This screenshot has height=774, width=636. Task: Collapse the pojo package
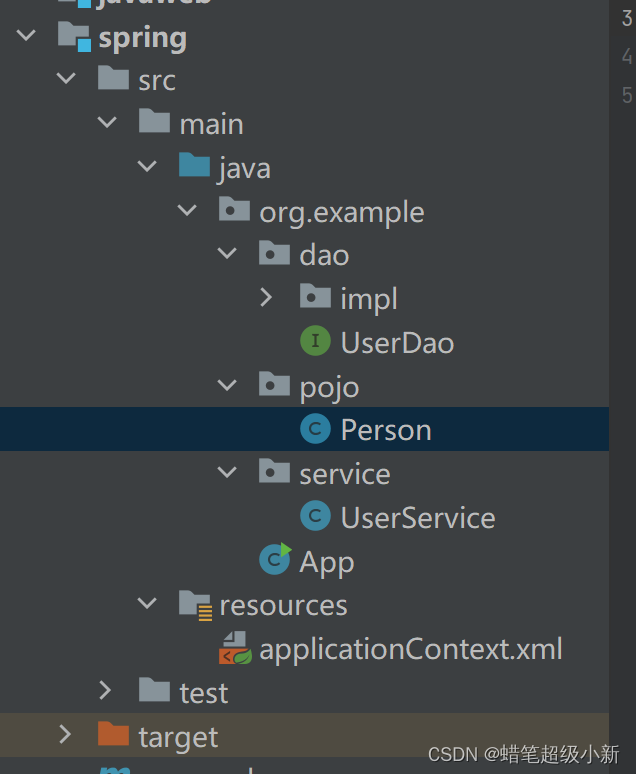227,385
